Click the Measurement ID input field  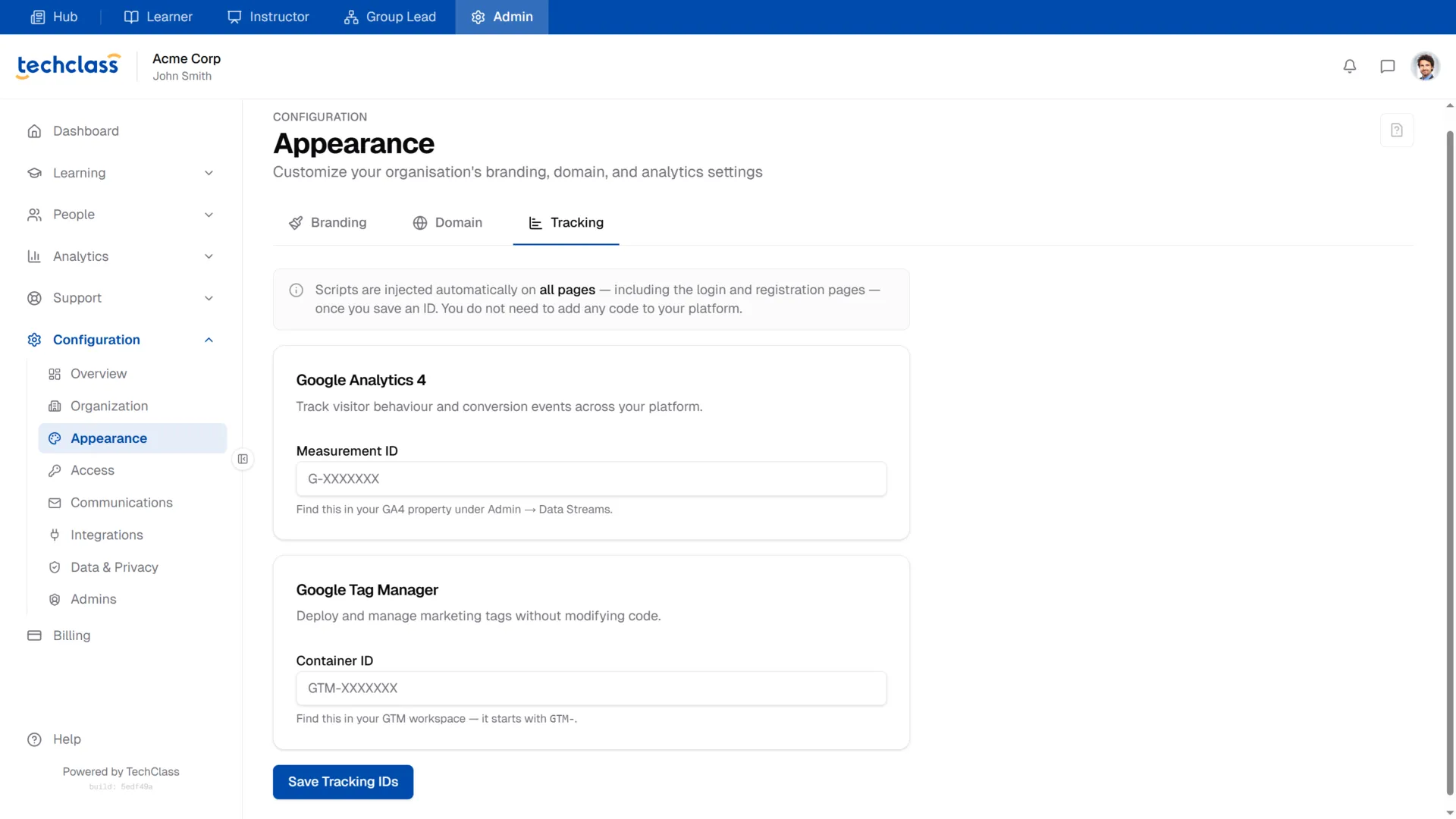591,479
